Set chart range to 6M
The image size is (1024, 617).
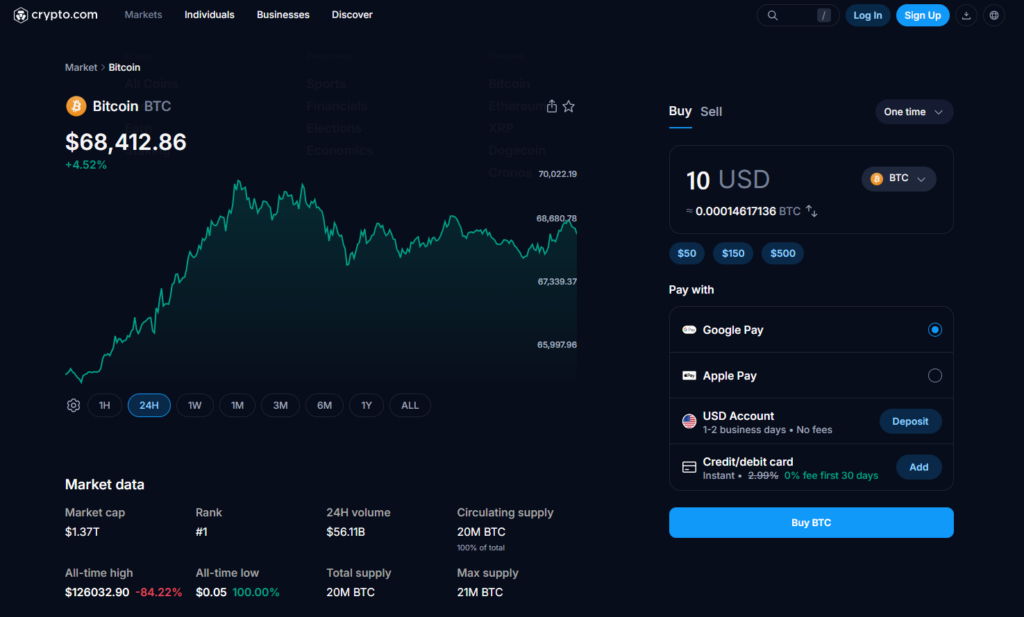[x=325, y=405]
